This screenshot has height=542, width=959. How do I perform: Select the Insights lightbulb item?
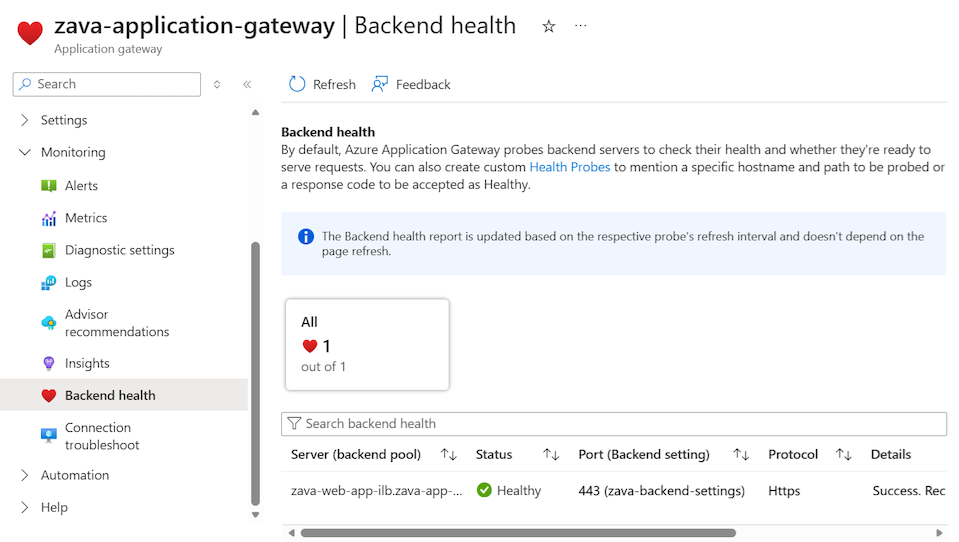point(49,363)
